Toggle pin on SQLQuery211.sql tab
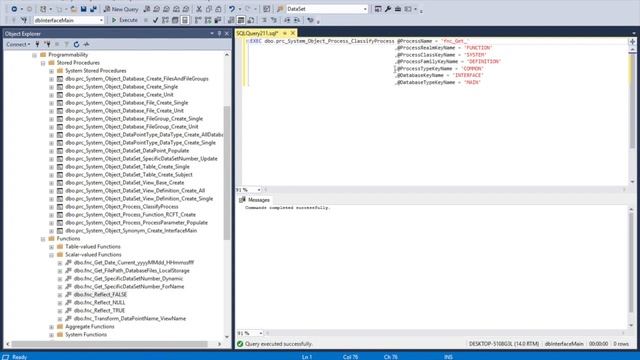640x360 pixels. point(285,33)
